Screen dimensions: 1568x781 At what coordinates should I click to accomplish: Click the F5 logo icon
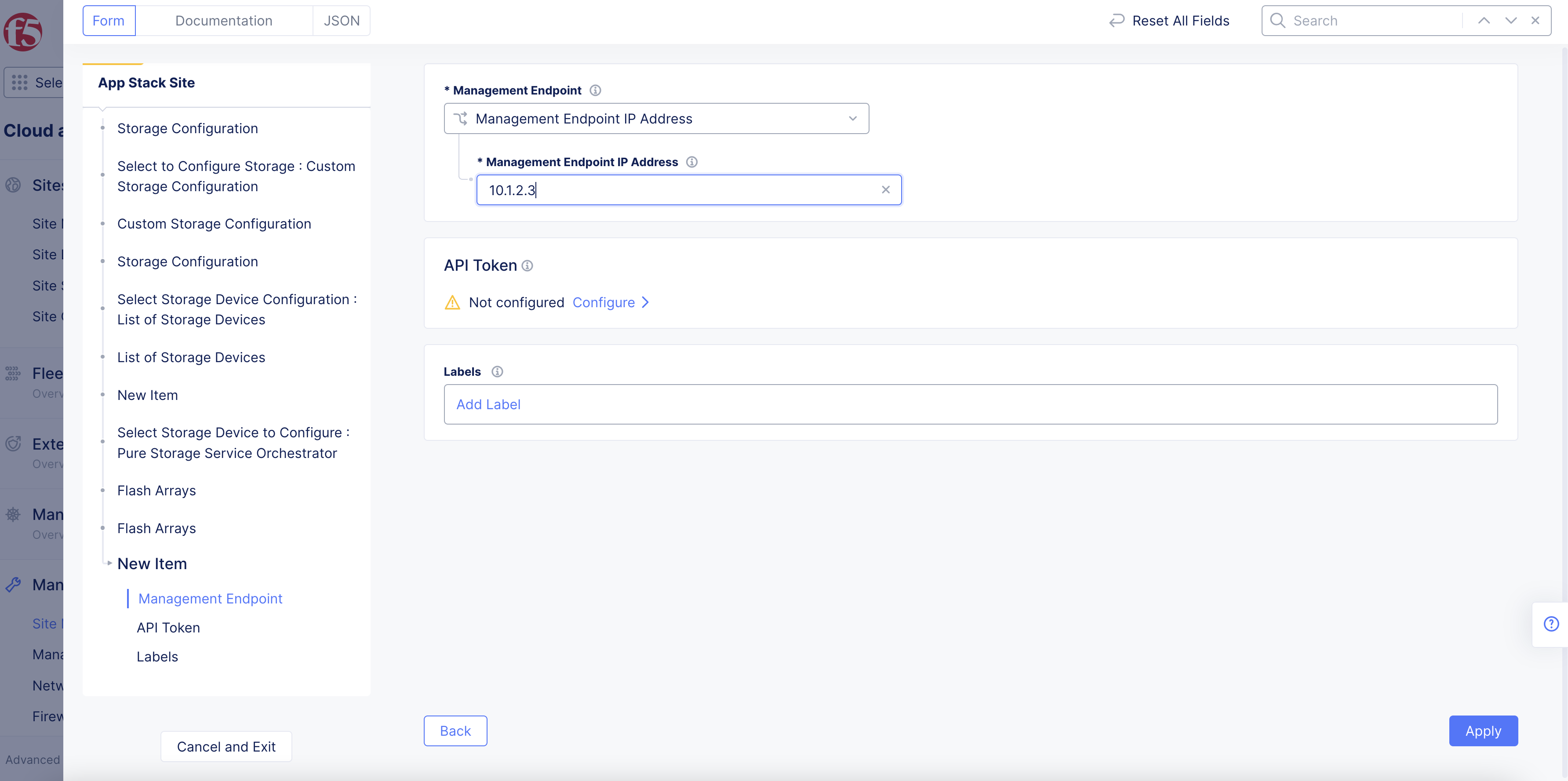click(23, 32)
